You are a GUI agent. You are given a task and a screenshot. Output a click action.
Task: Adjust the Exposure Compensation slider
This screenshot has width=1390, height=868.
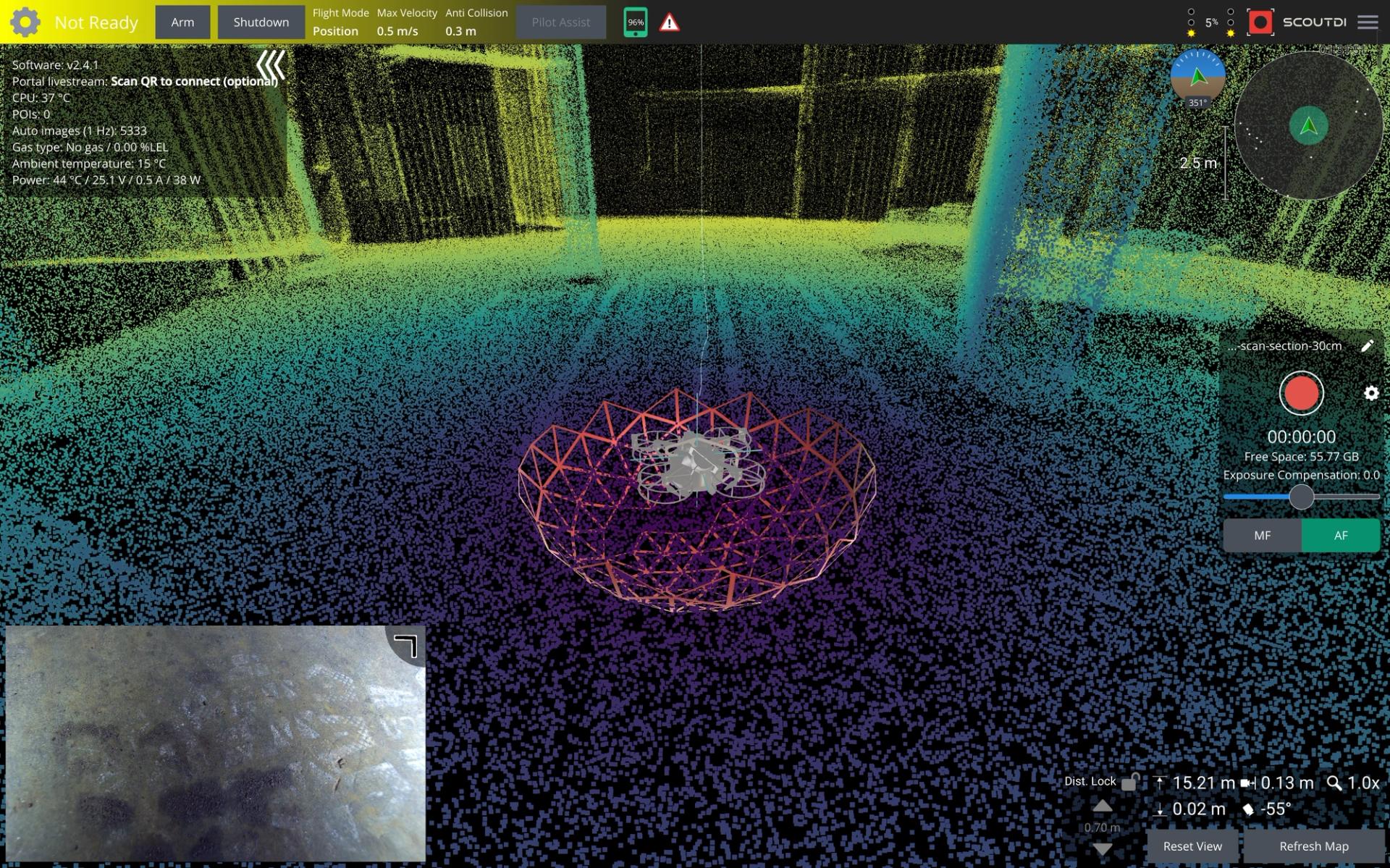[x=1301, y=497]
